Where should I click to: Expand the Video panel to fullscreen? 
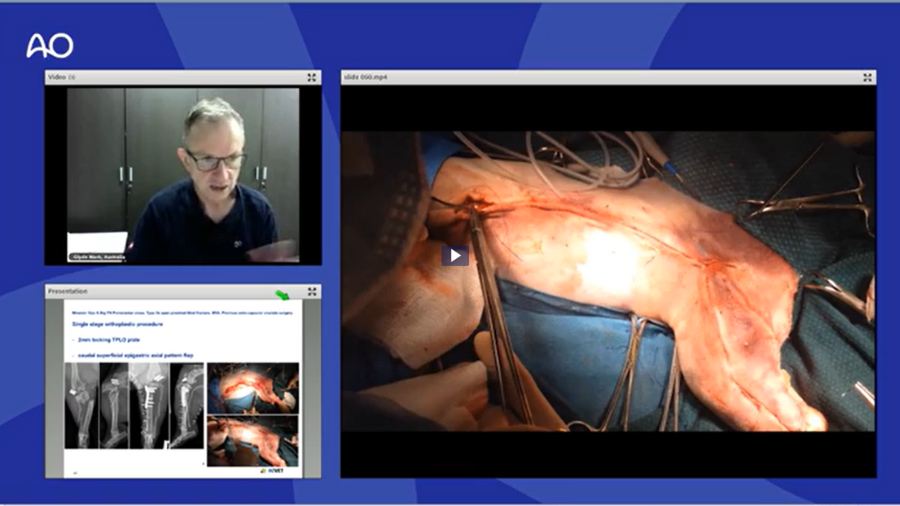coord(312,77)
